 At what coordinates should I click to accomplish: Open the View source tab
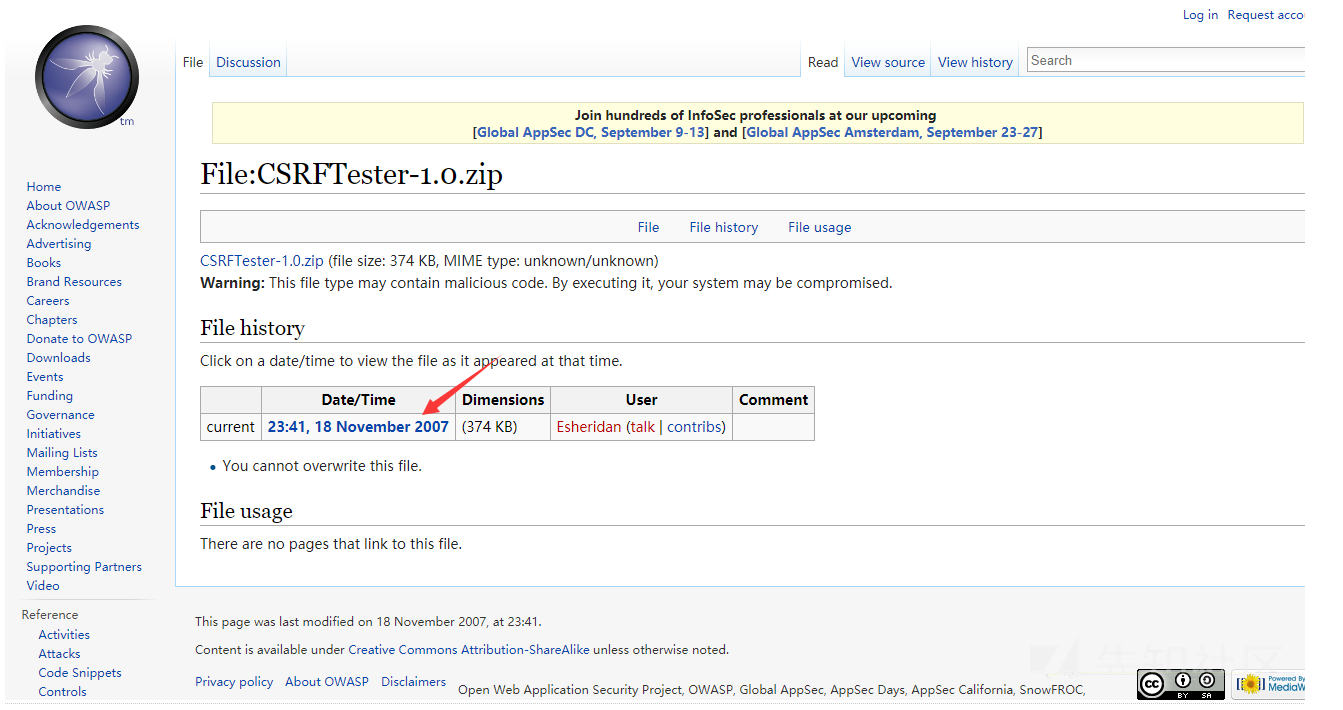coord(888,62)
